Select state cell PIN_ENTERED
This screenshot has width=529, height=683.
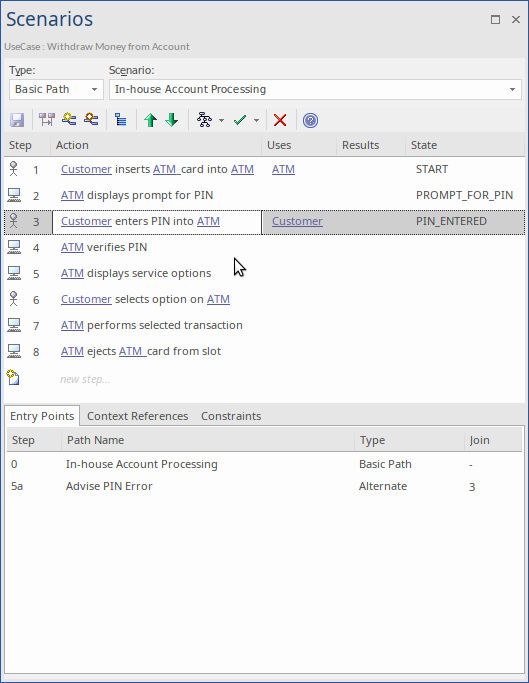coord(451,221)
